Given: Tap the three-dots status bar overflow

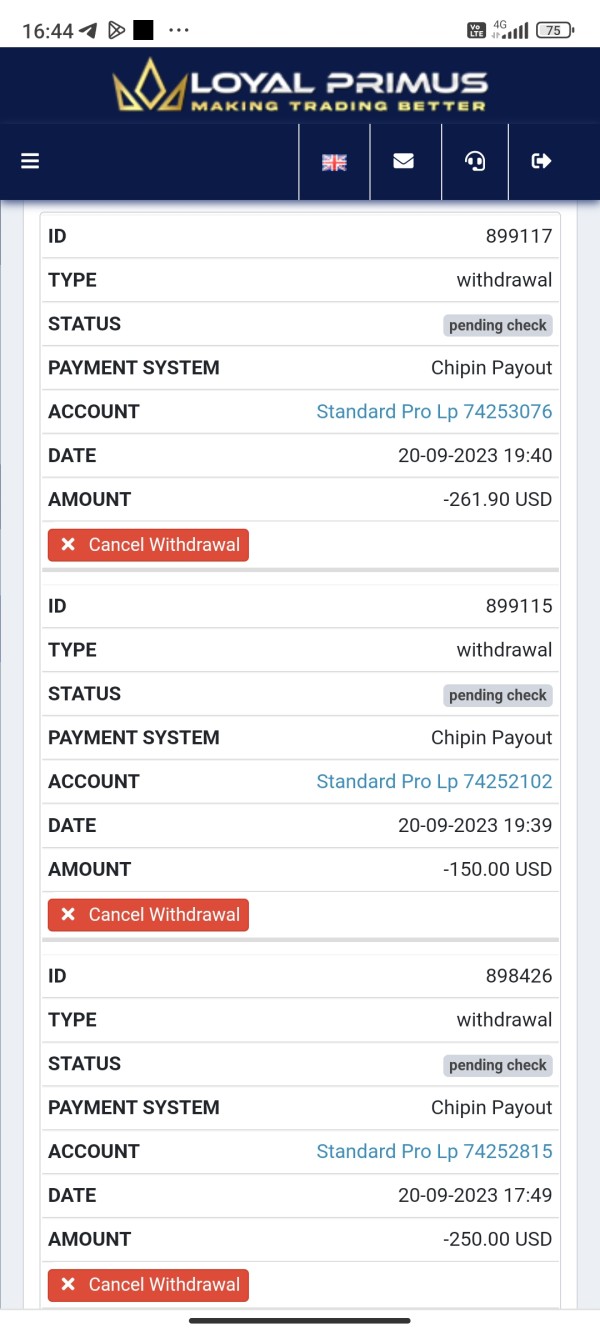Looking at the screenshot, I should (x=179, y=30).
